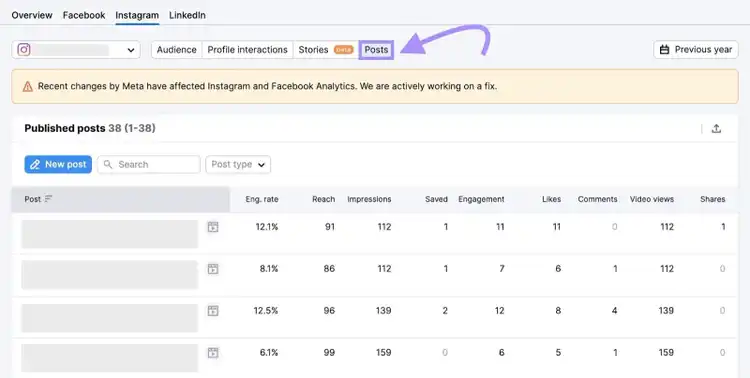This screenshot has height=378, width=750.
Task: Sort table by Shares column
Action: coord(713,199)
